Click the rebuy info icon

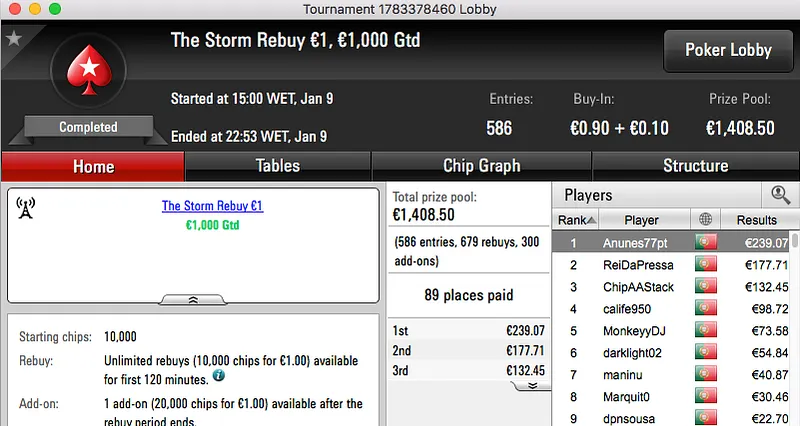click(218, 377)
